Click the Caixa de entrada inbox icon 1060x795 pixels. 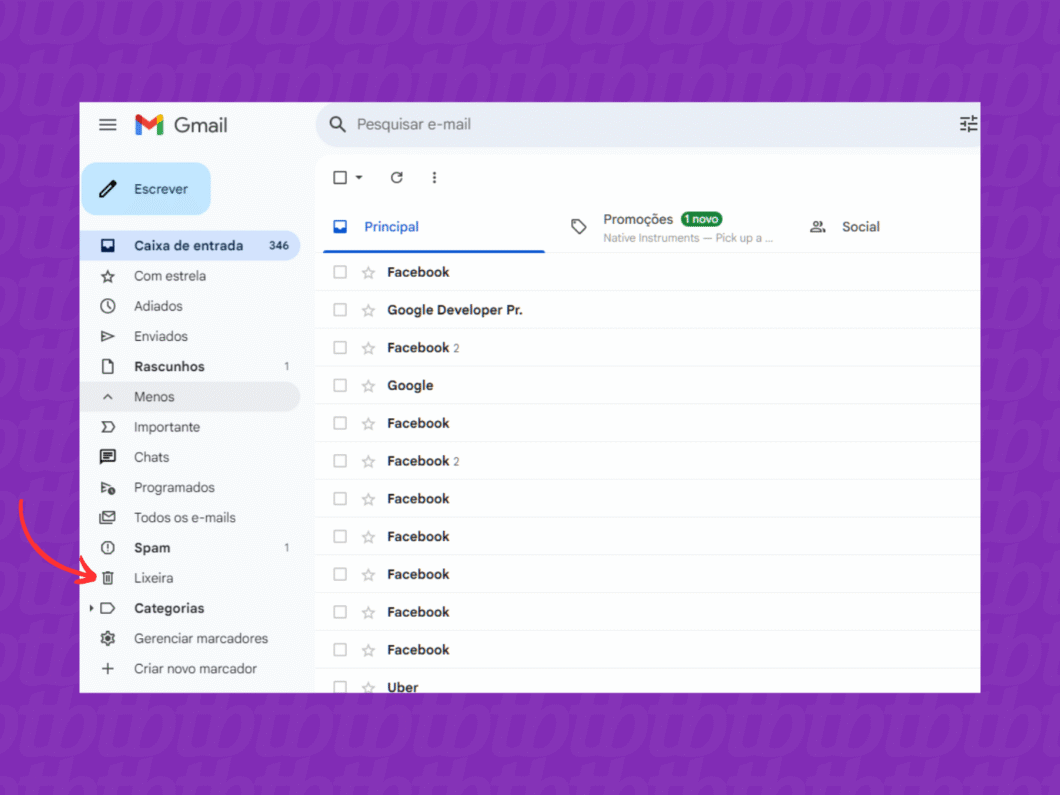(x=107, y=245)
